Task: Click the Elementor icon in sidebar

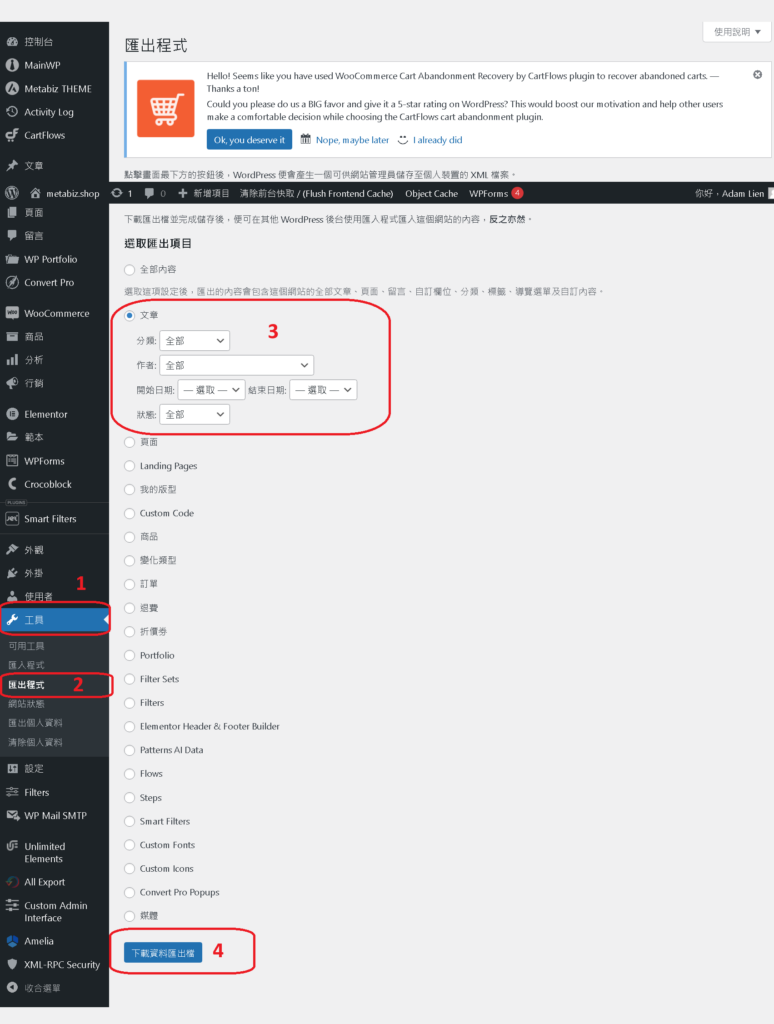Action: click(12, 414)
